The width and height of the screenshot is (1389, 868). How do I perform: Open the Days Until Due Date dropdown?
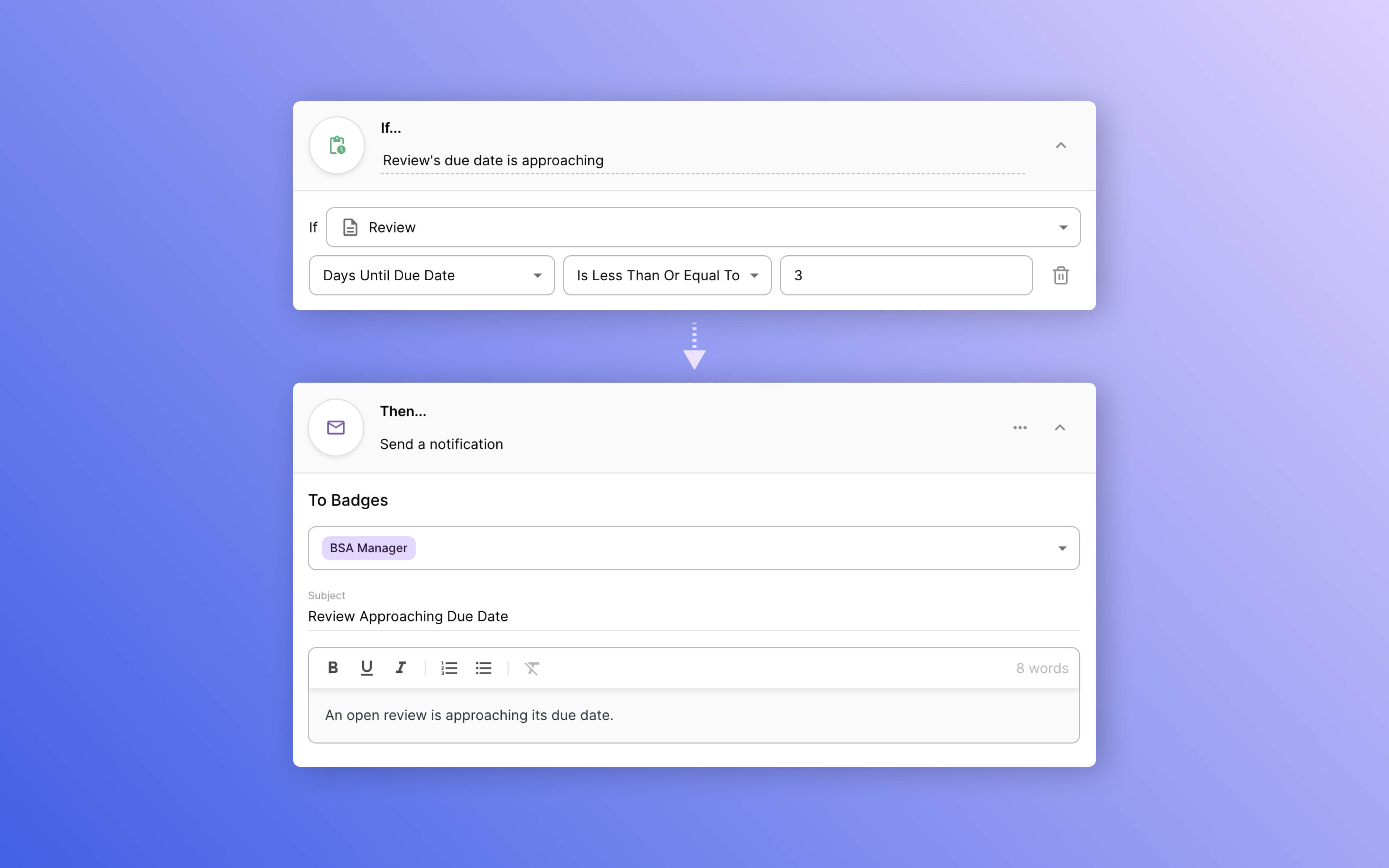pyautogui.click(x=430, y=275)
